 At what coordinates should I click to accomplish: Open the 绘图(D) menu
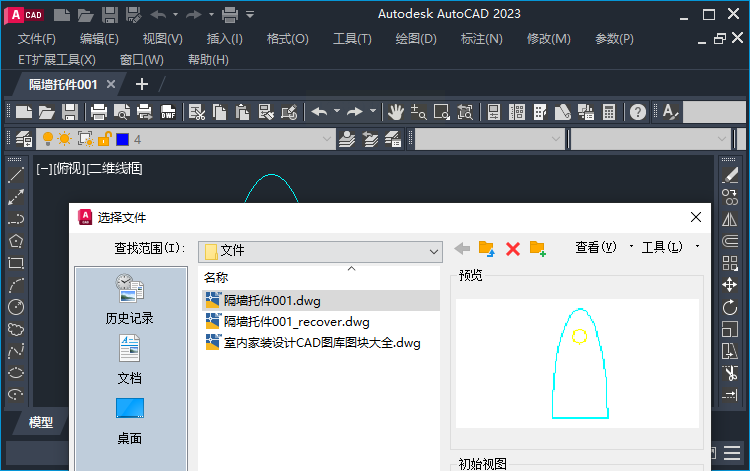[416, 39]
